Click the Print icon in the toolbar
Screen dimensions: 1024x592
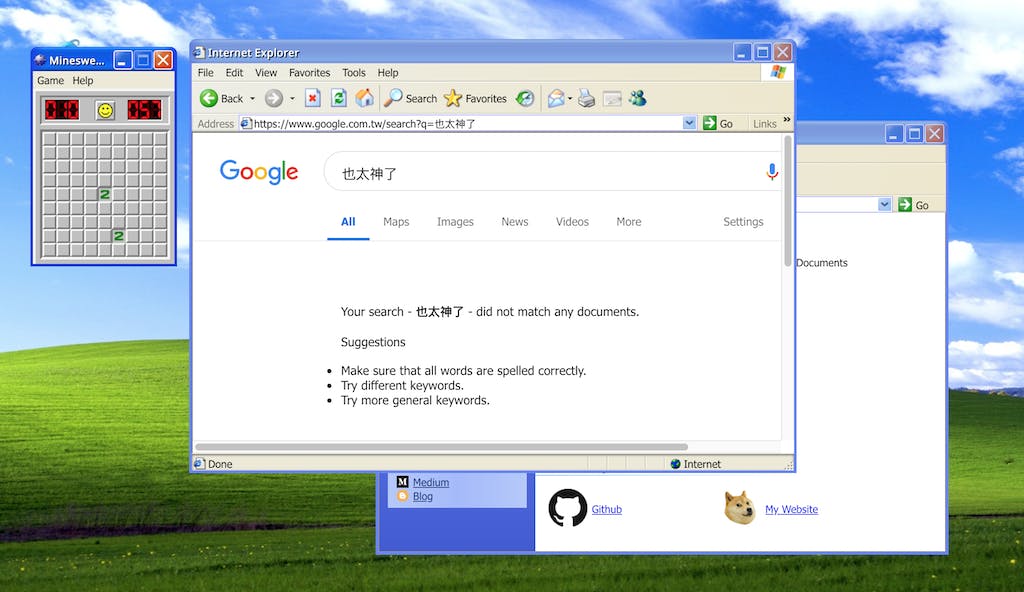(x=586, y=98)
